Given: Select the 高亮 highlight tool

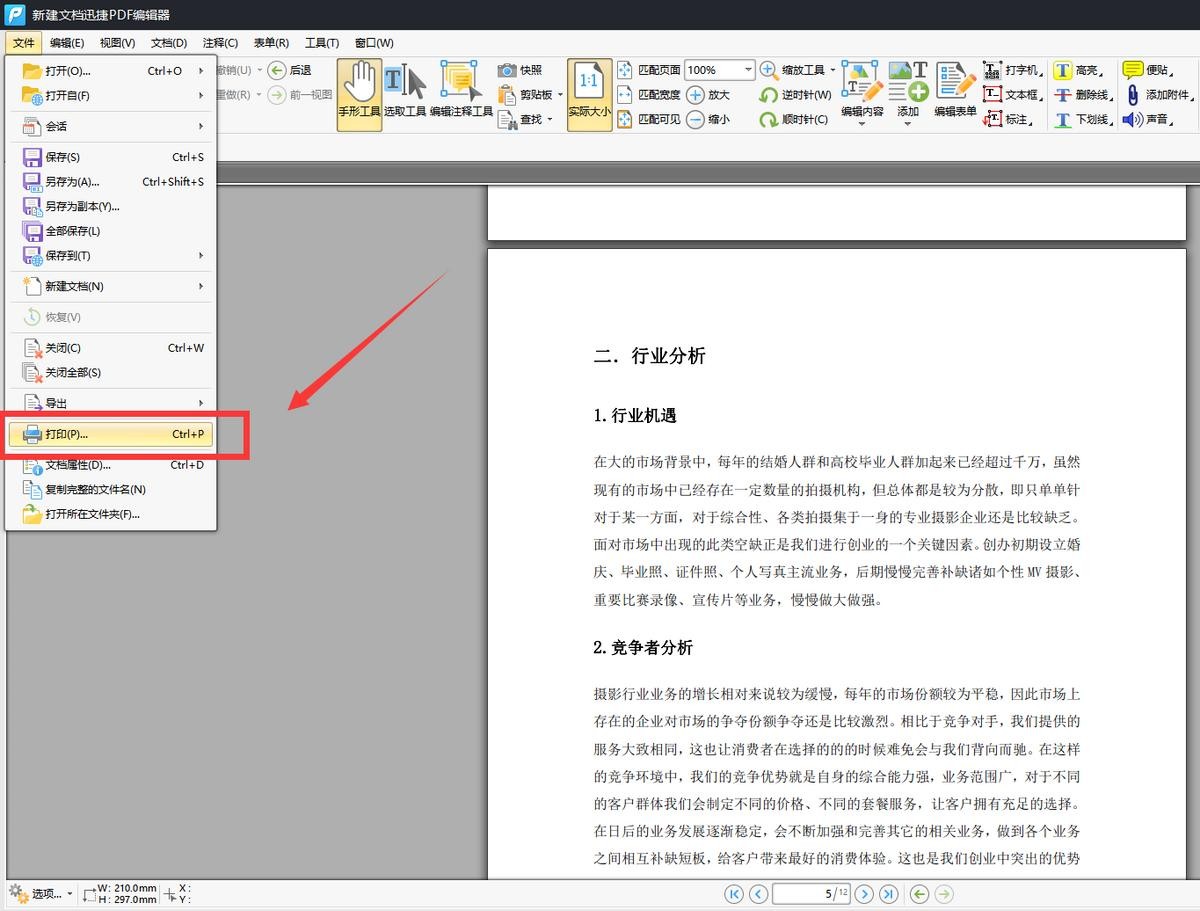Looking at the screenshot, I should click(1063, 71).
